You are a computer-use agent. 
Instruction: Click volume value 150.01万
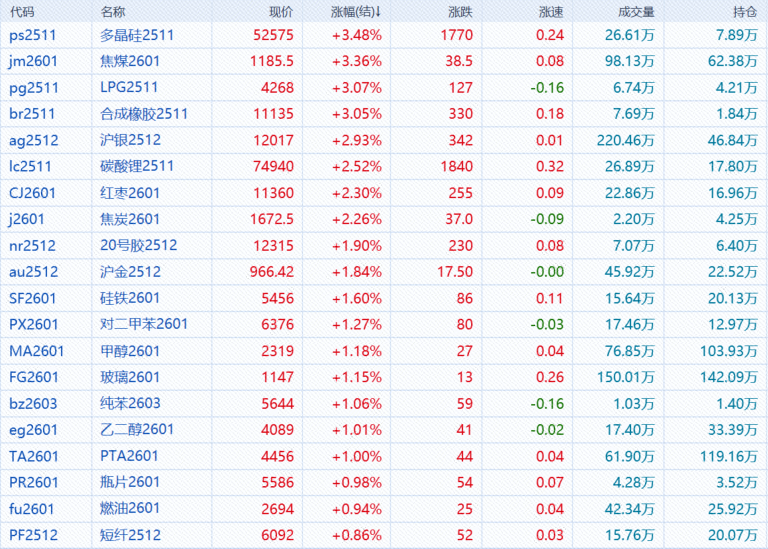[x=625, y=377]
